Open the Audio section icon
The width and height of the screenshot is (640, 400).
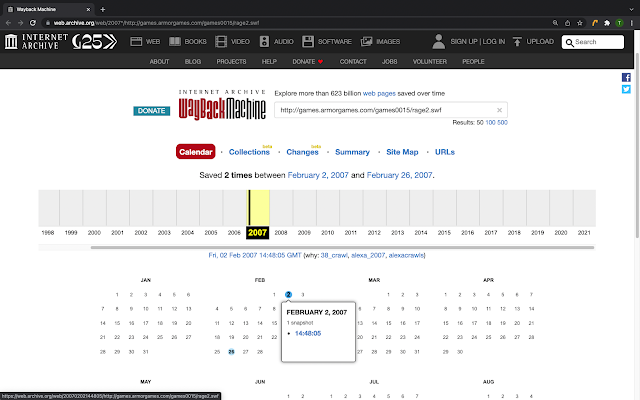(x=264, y=41)
